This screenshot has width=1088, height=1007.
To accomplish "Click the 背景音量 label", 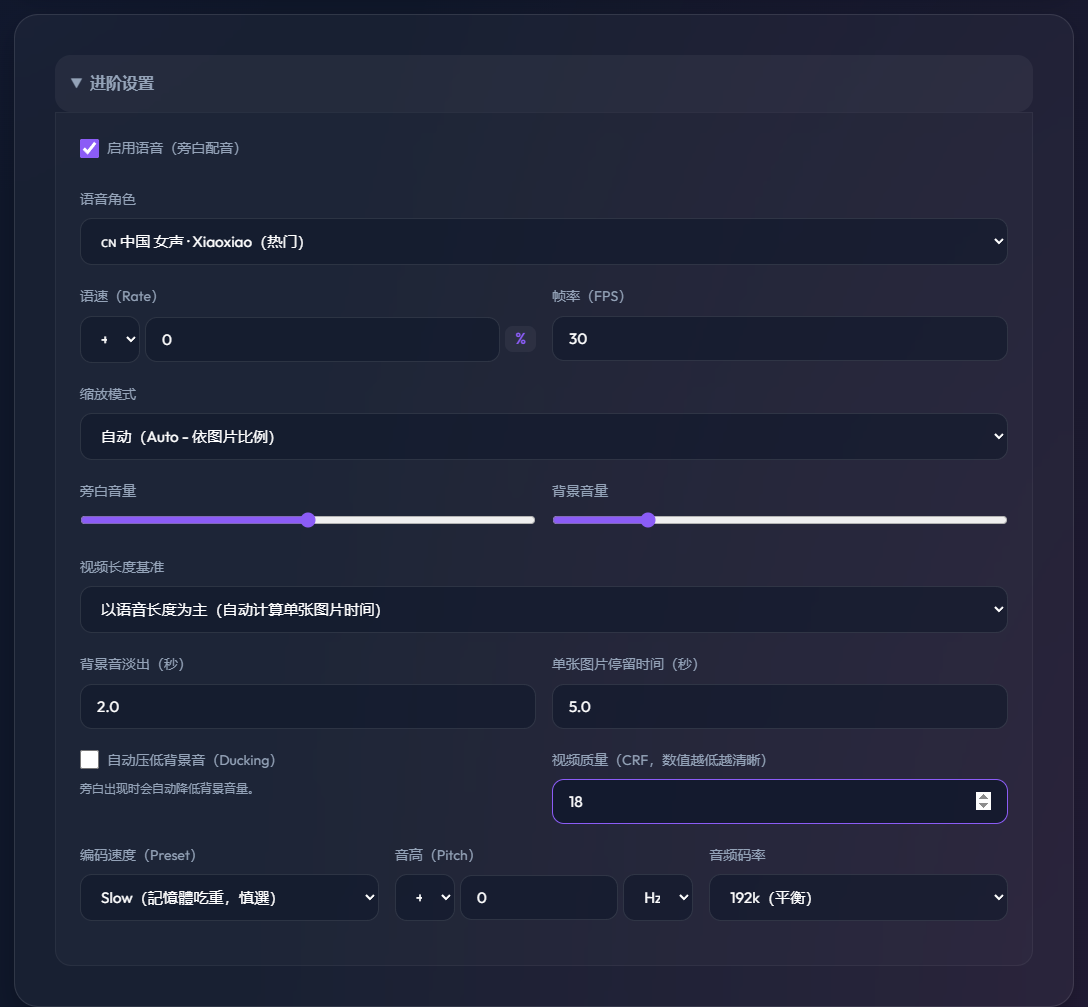I will tap(580, 491).
